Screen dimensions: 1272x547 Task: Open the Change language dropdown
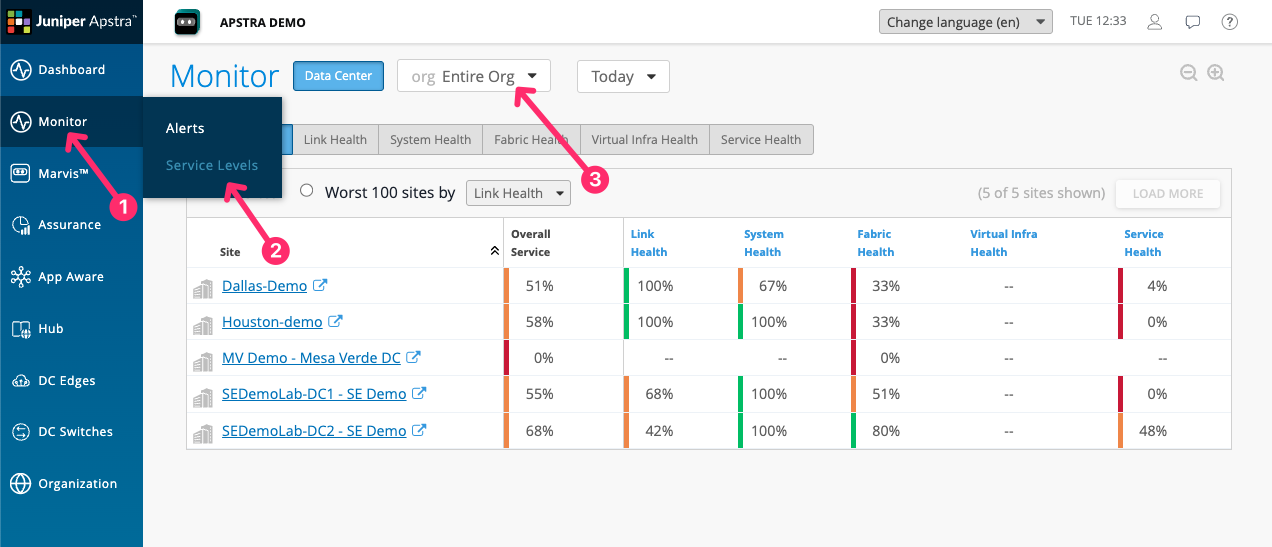pos(965,22)
